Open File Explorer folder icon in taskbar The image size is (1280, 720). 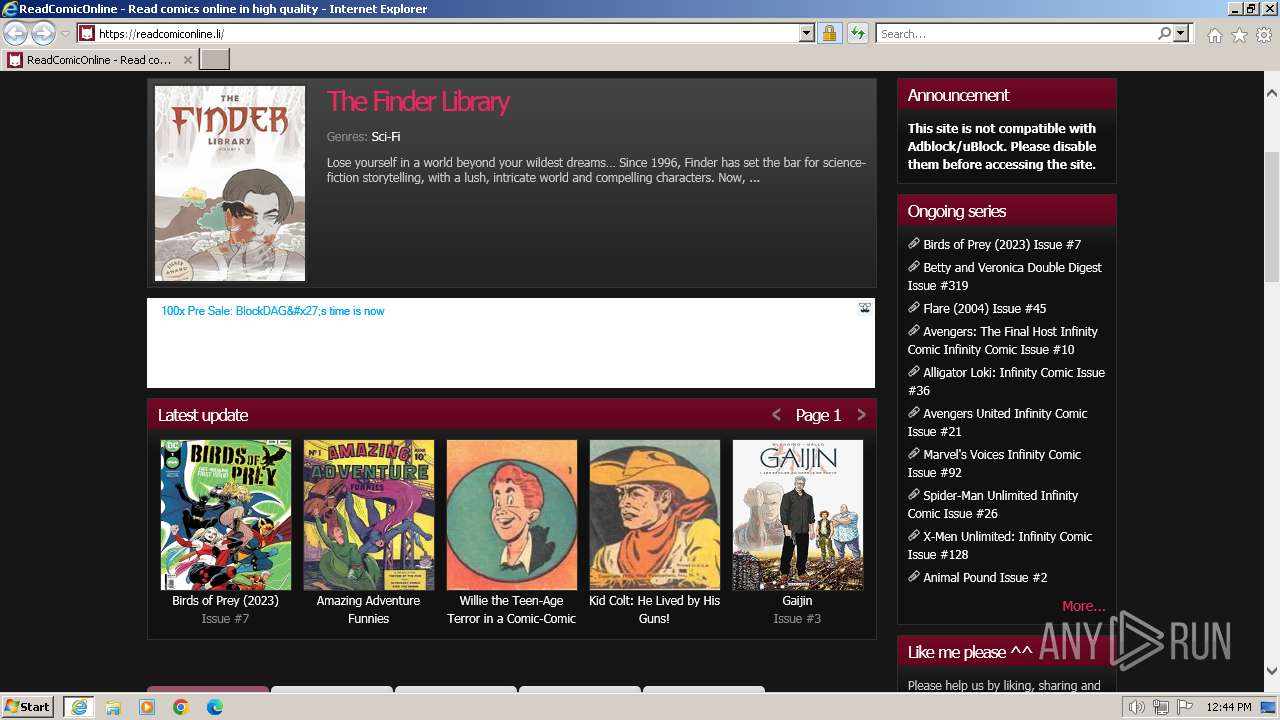[x=113, y=707]
